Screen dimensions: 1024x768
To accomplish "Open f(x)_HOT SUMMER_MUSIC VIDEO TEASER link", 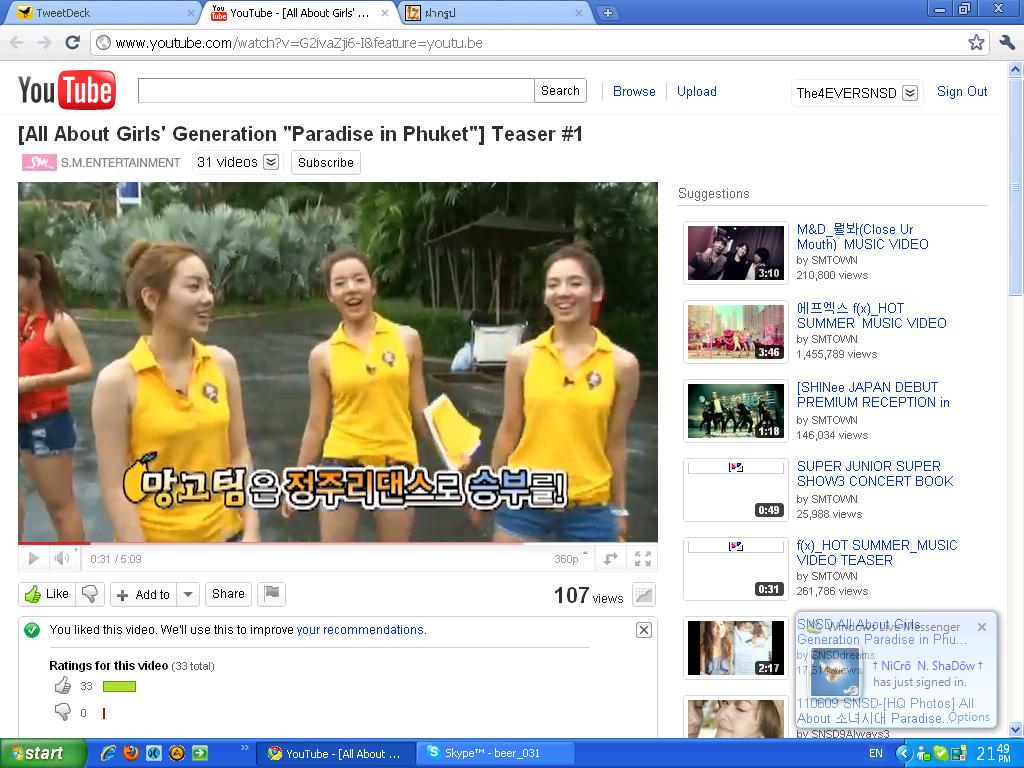I will click(x=877, y=552).
